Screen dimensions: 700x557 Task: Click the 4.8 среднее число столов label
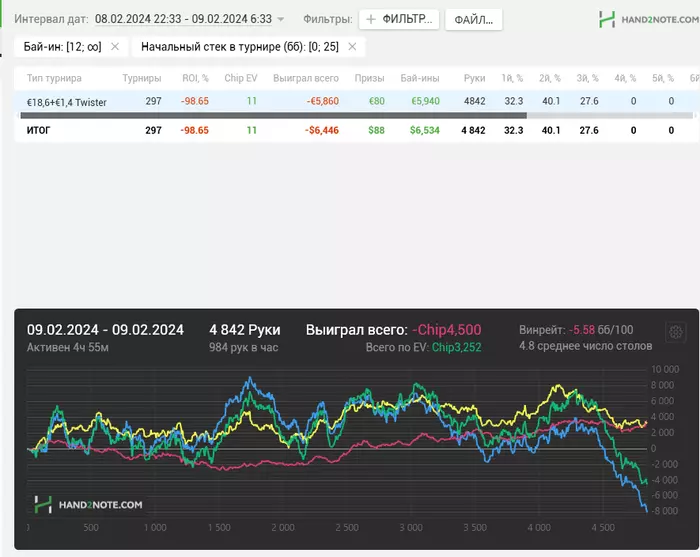(585, 346)
